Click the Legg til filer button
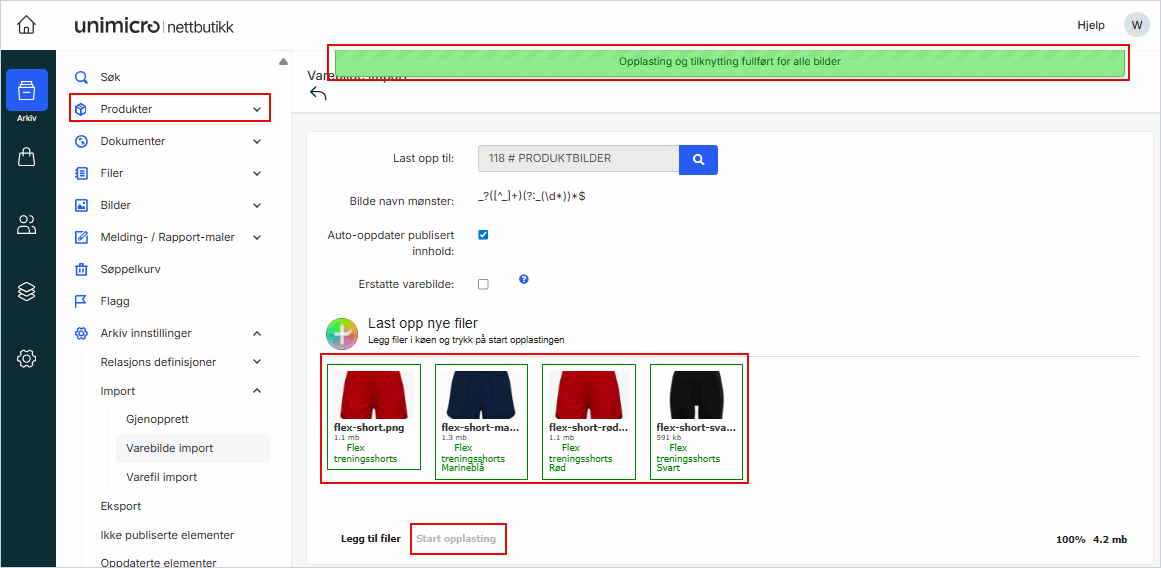This screenshot has height=568, width=1161. [370, 539]
